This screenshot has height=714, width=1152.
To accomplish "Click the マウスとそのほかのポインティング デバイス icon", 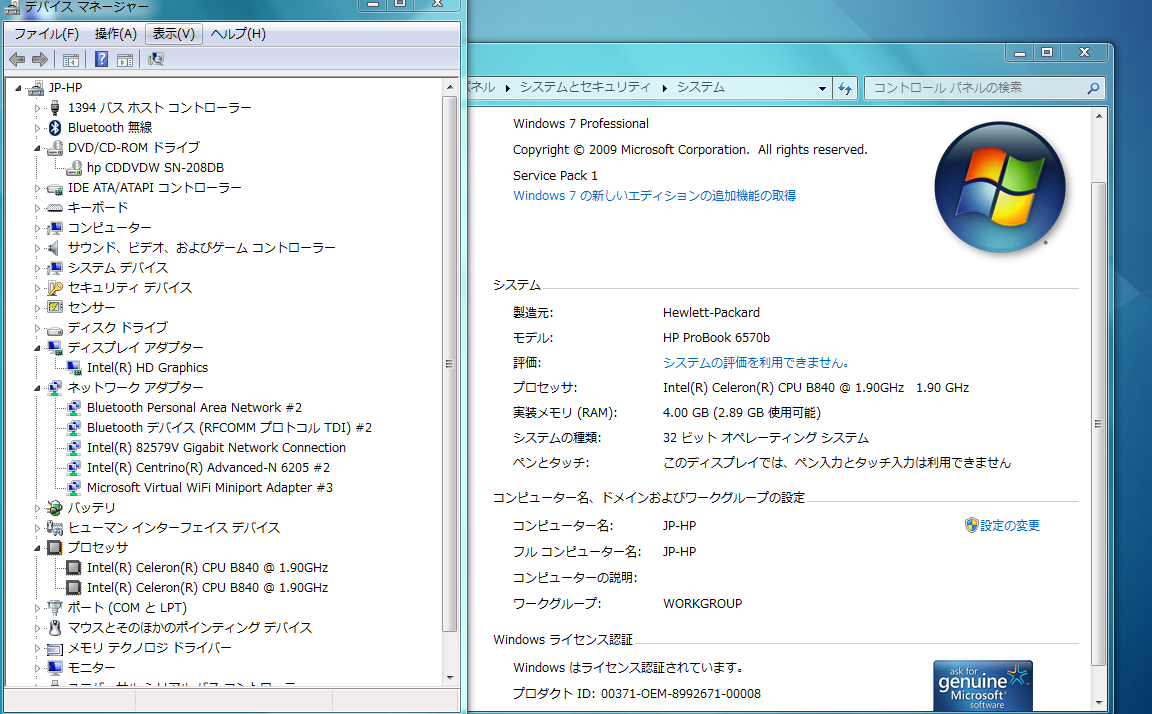I will click(x=54, y=628).
